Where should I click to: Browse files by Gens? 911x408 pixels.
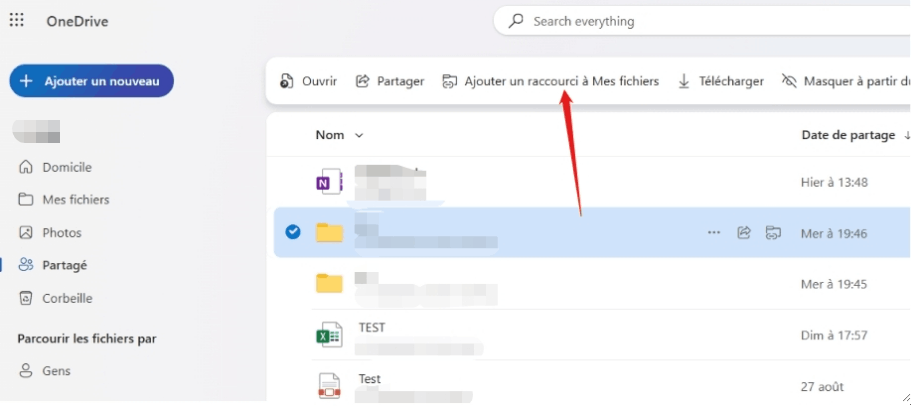(45, 371)
